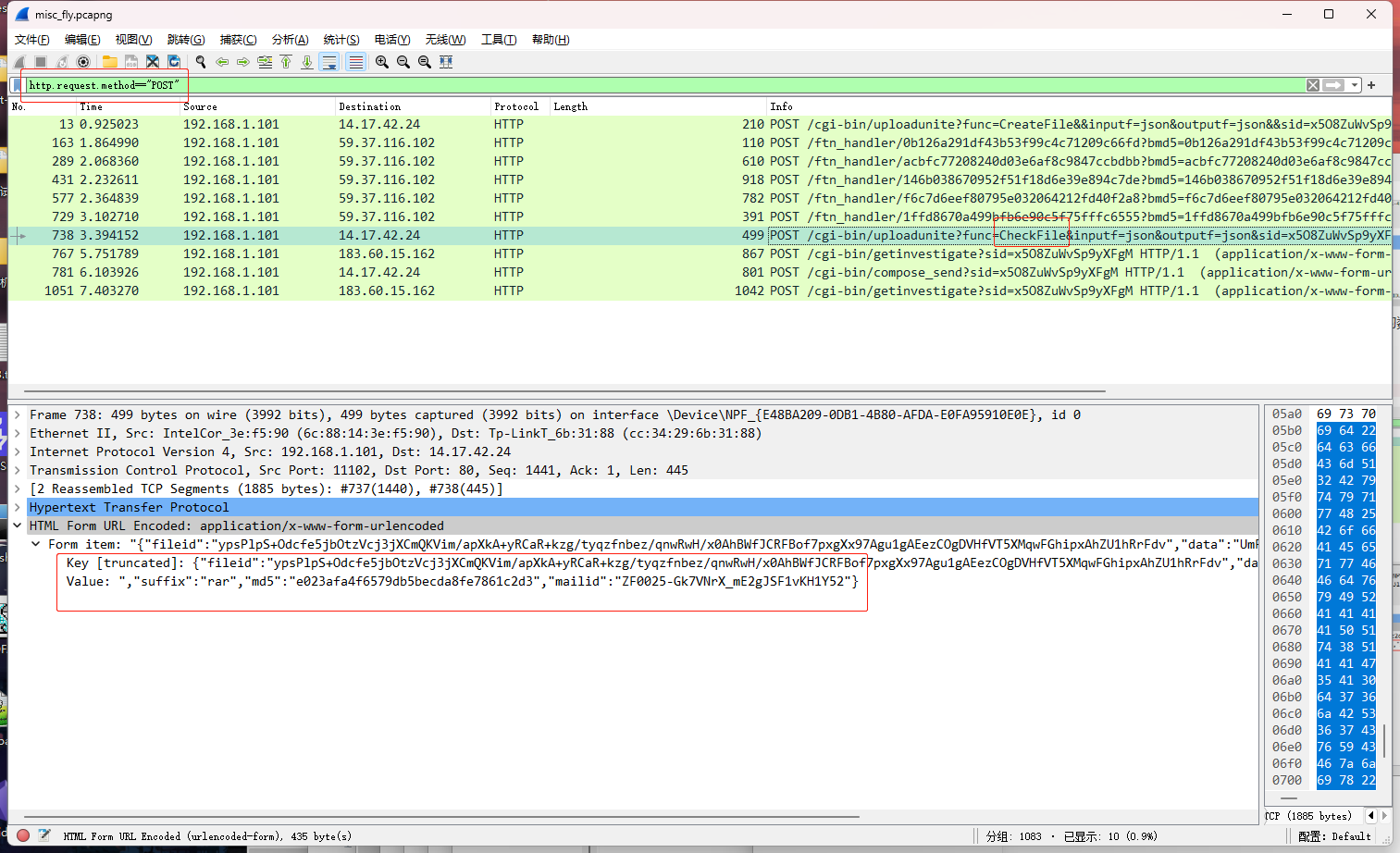Reload this capture file
The height and width of the screenshot is (853, 1400).
174,62
